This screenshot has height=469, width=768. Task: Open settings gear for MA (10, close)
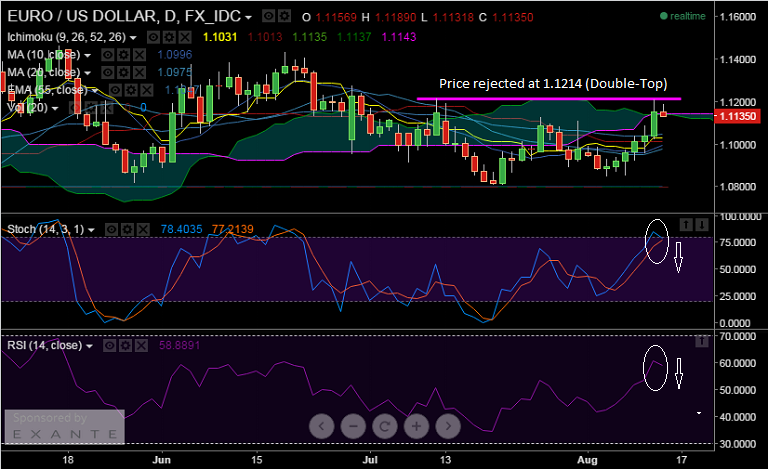pyautogui.click(x=123, y=55)
